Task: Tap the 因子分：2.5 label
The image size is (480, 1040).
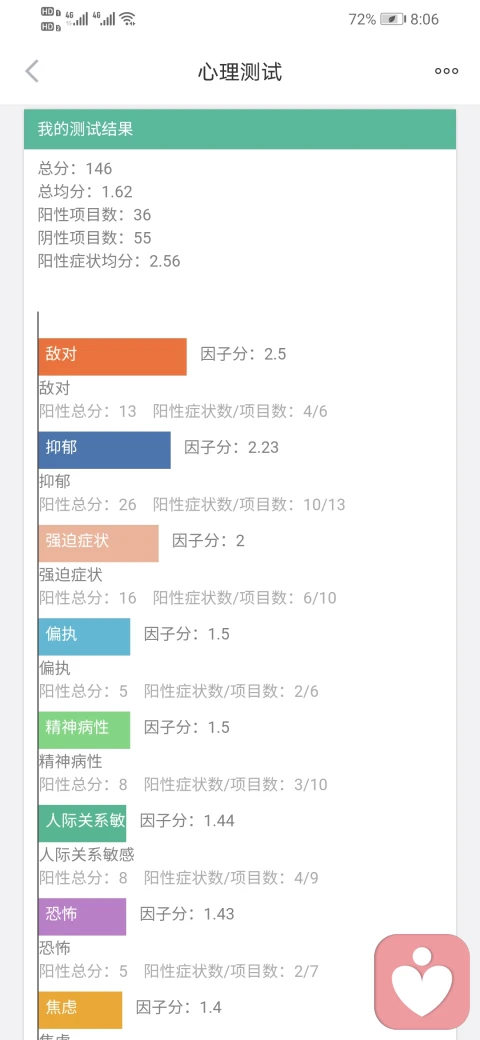Action: [243, 354]
